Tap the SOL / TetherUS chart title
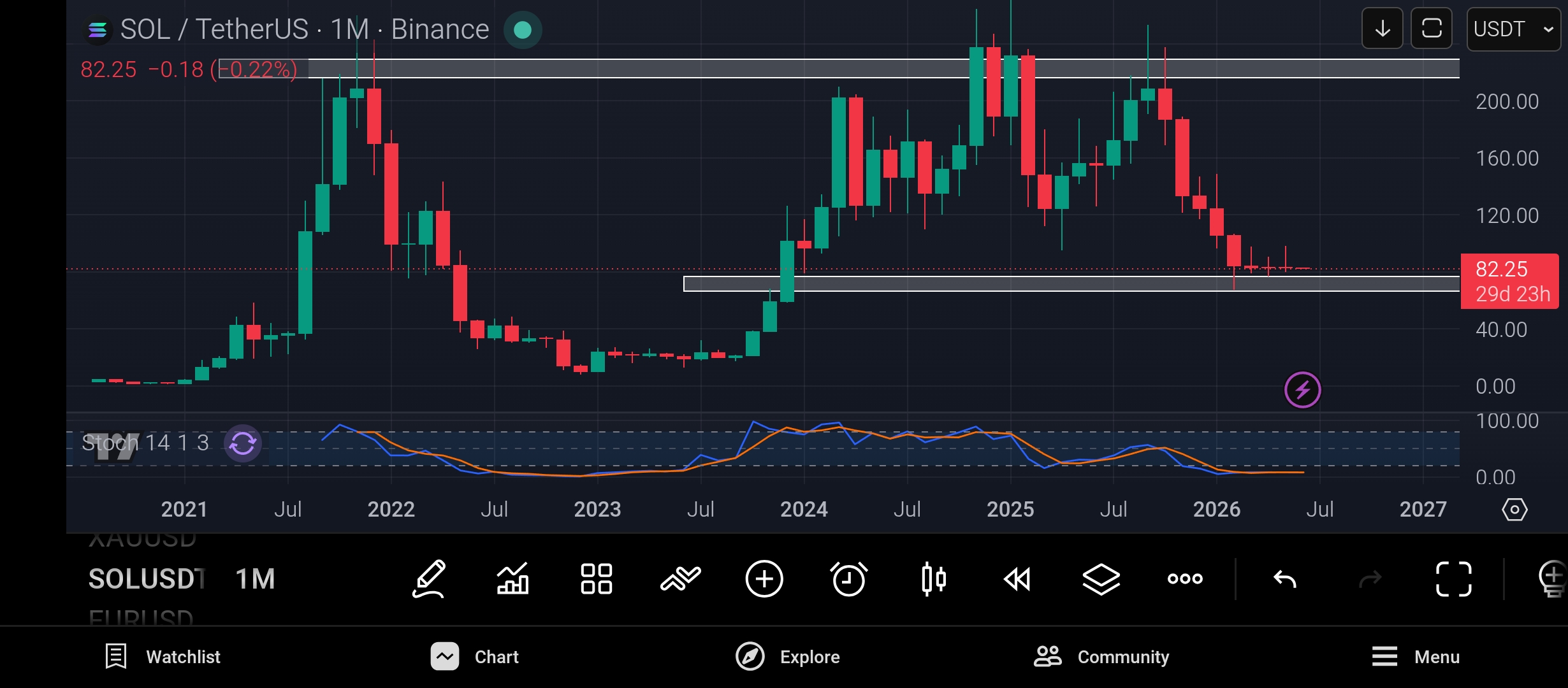Viewport: 1568px width, 688px height. (305, 29)
